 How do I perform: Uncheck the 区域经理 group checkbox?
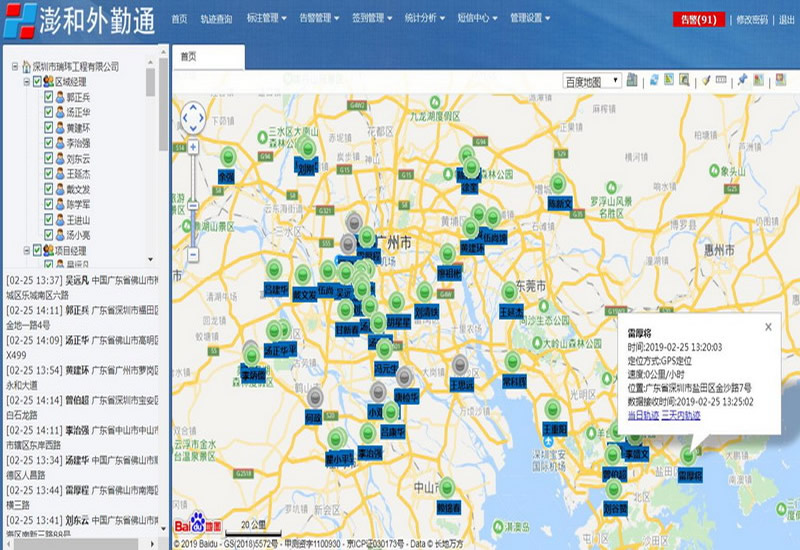coord(37,81)
